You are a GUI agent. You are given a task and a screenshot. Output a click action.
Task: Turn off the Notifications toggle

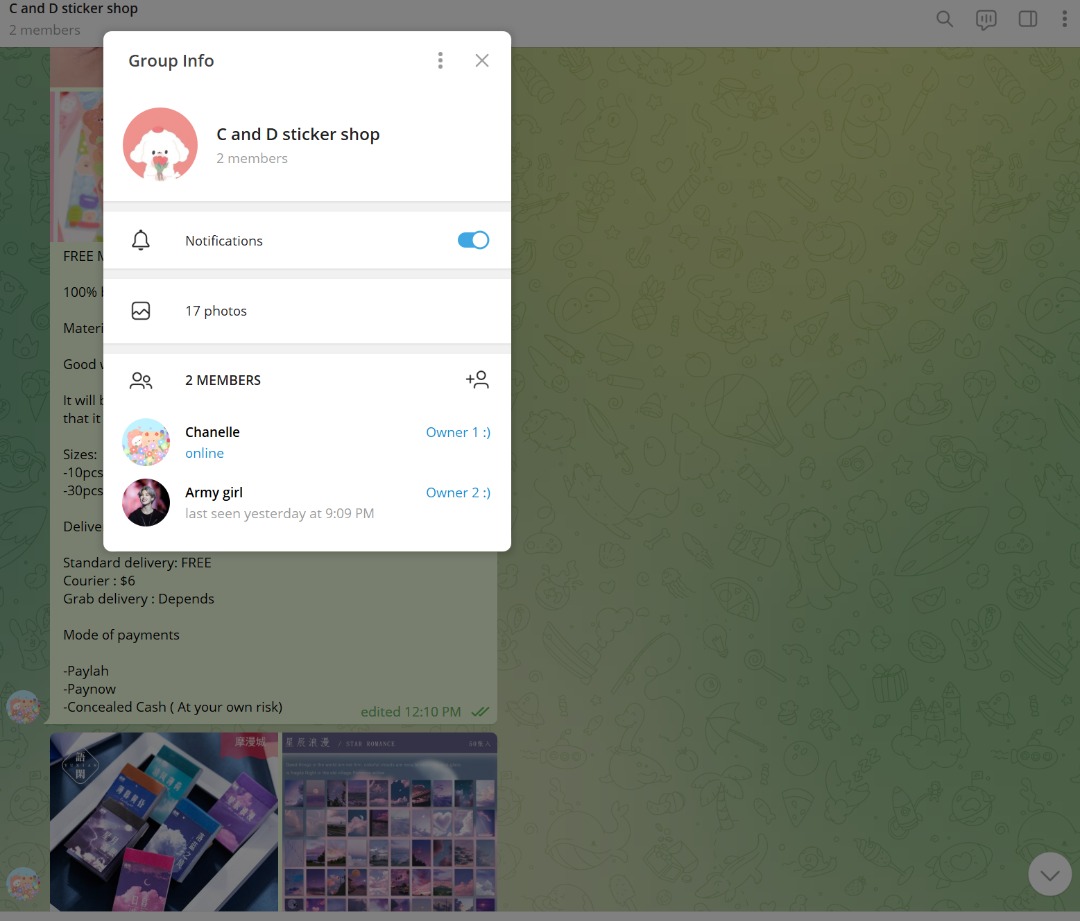coord(473,240)
